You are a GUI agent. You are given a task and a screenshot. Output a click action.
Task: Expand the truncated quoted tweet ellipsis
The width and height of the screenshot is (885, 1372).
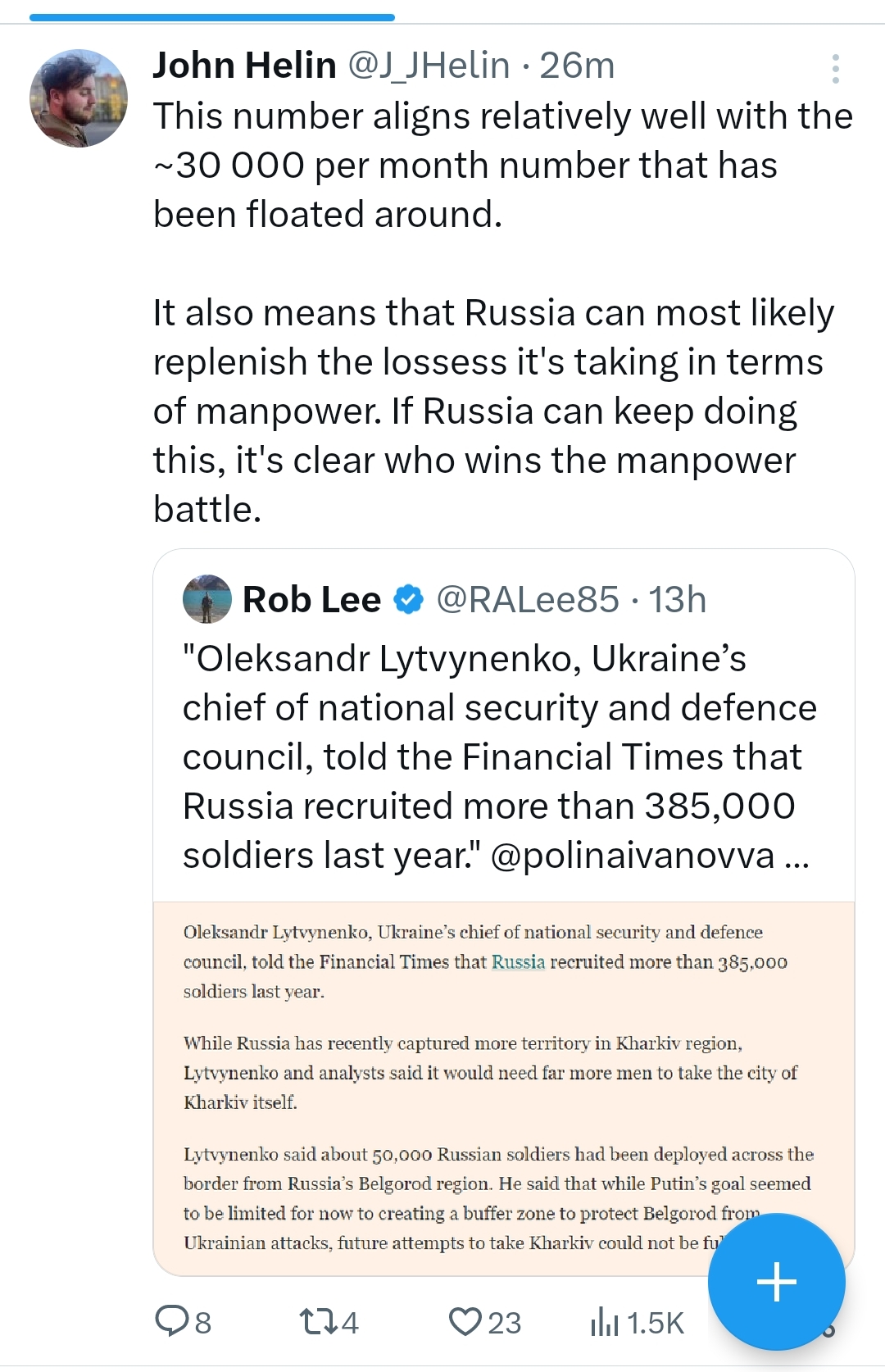[796, 856]
